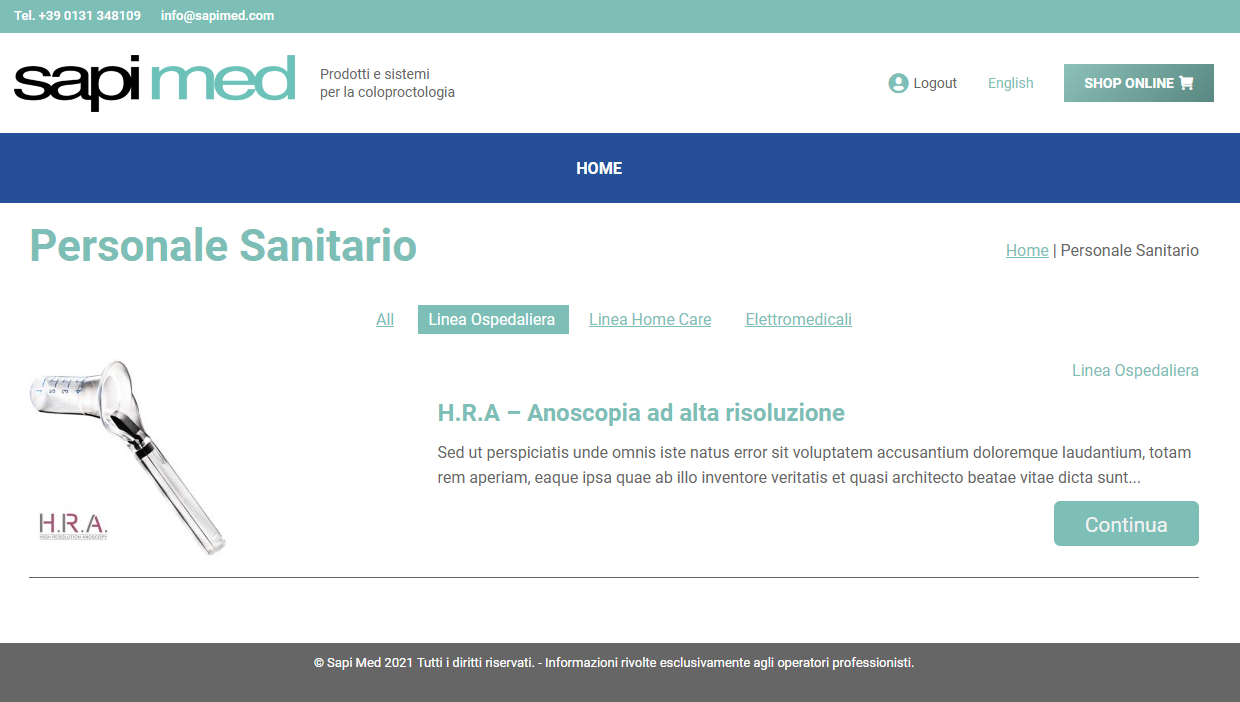Screen dimensions: 1240x702
Task: Click the copyright notice in the footer
Action: pos(614,663)
